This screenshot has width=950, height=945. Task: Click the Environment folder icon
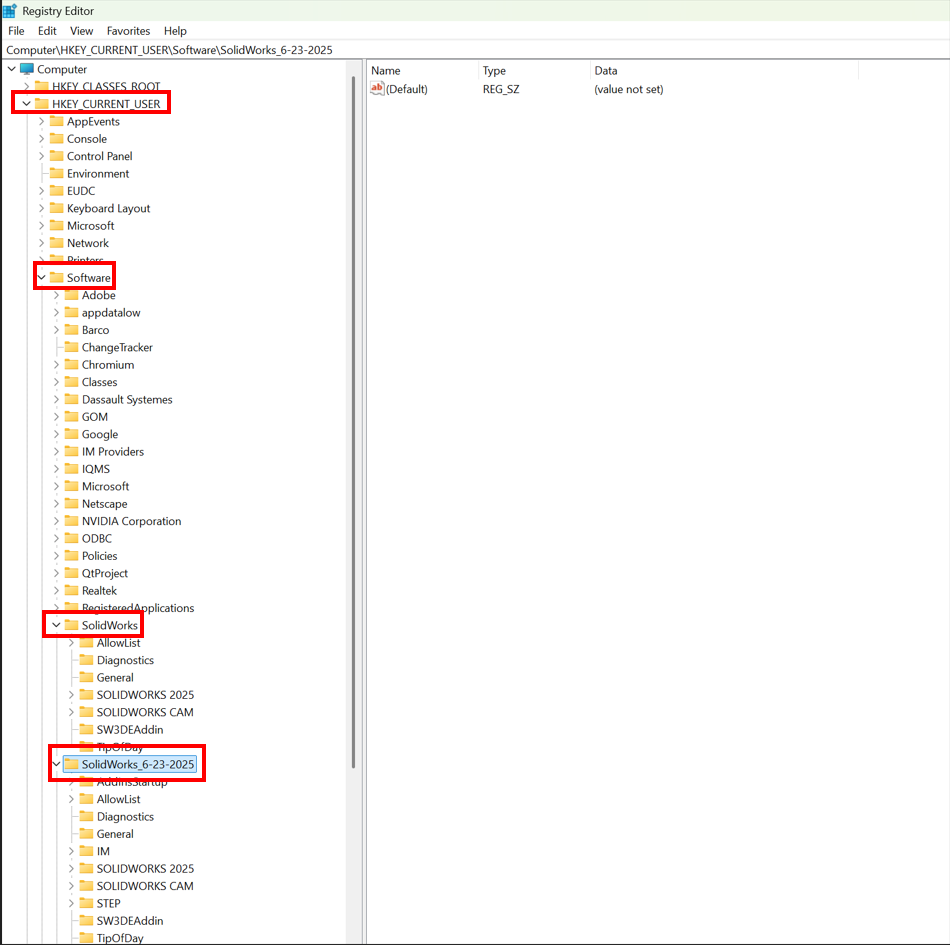(56, 173)
